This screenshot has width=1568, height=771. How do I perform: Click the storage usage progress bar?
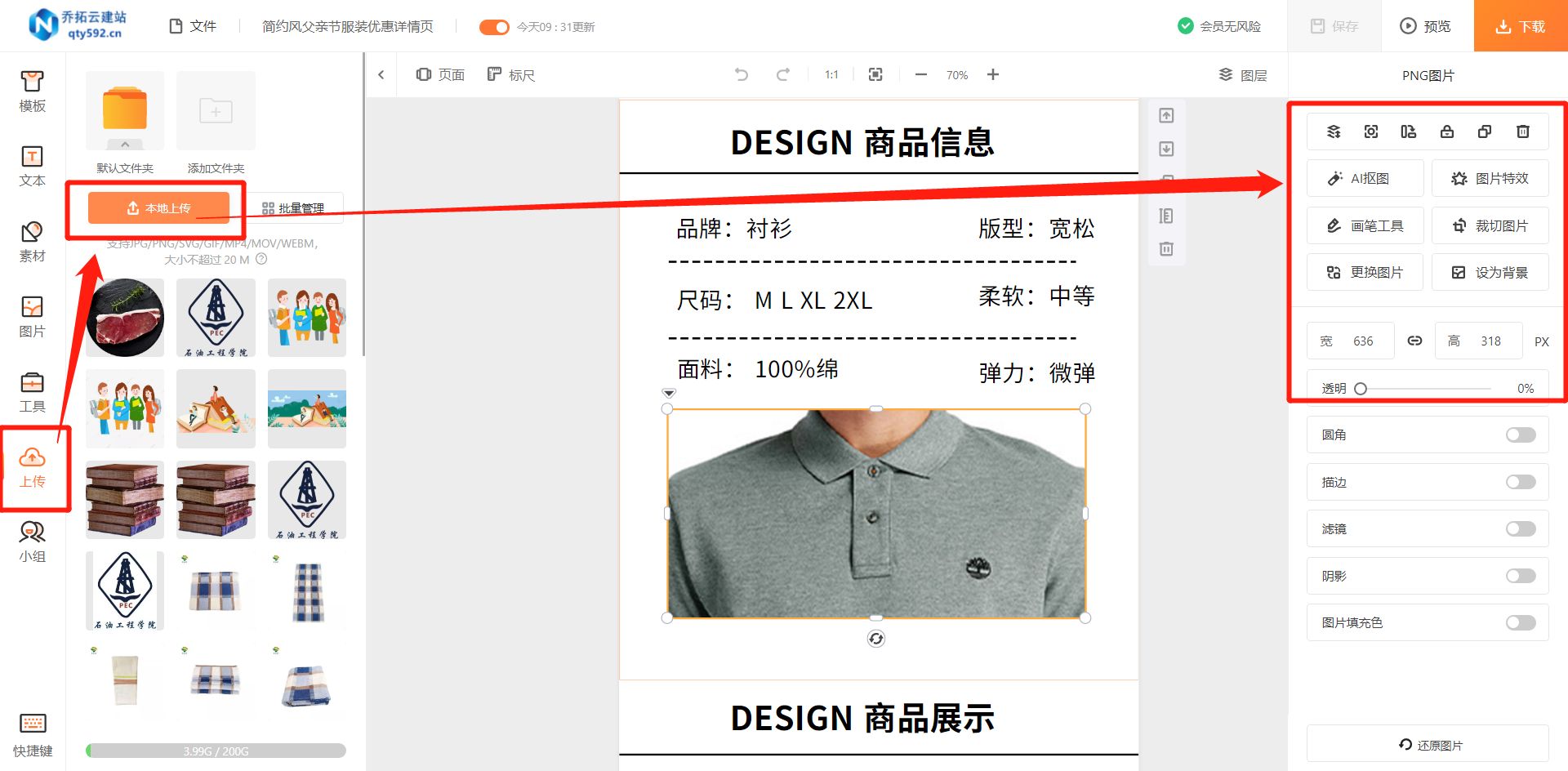pyautogui.click(x=216, y=751)
